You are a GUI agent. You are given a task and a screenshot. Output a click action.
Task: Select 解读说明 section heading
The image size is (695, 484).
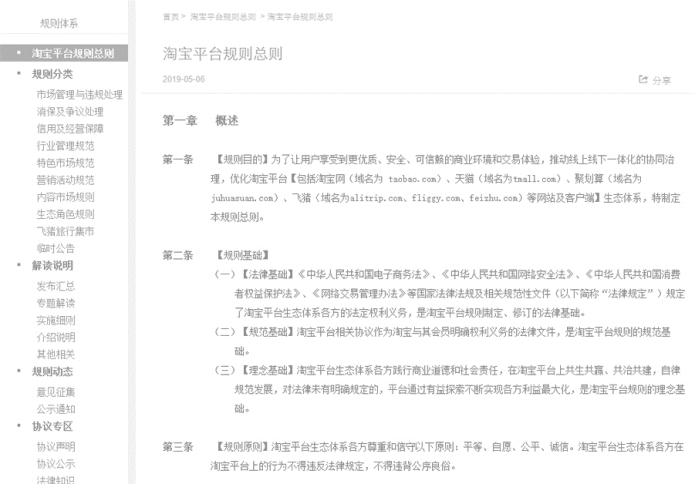(52, 265)
